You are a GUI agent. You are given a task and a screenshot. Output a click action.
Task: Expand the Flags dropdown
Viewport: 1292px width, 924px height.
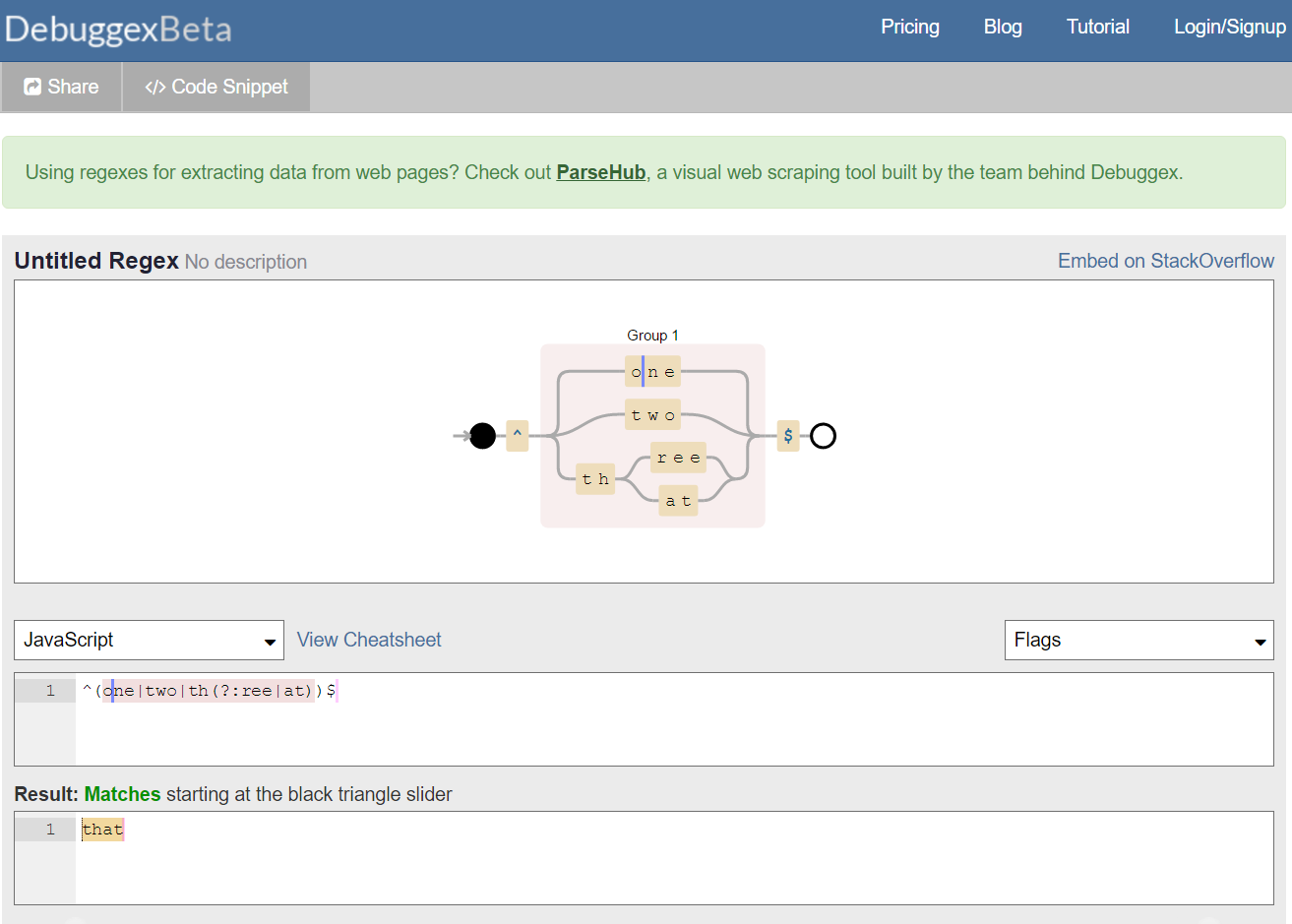coord(1138,641)
